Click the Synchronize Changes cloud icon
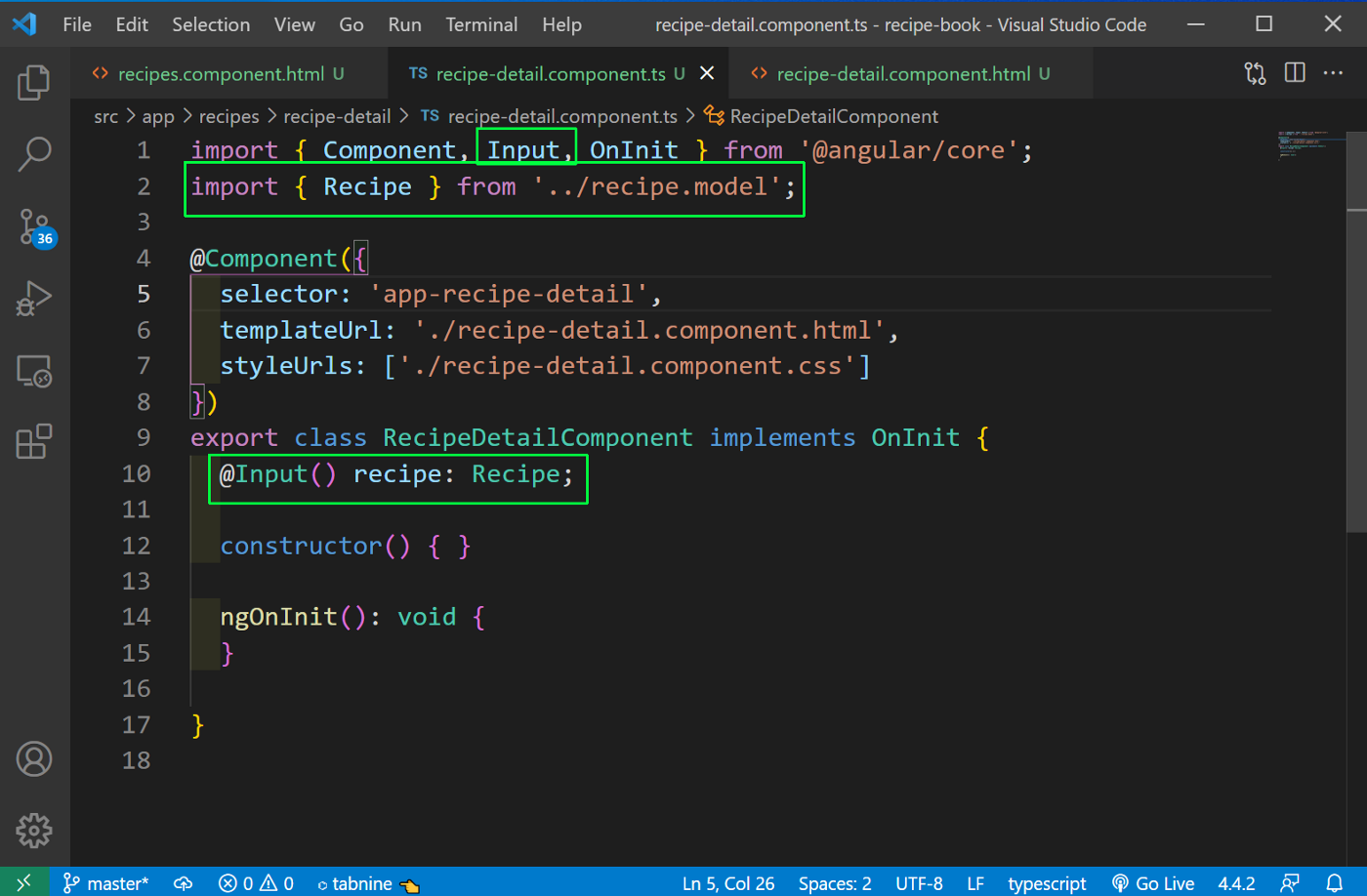The image size is (1367, 896). coord(183,882)
